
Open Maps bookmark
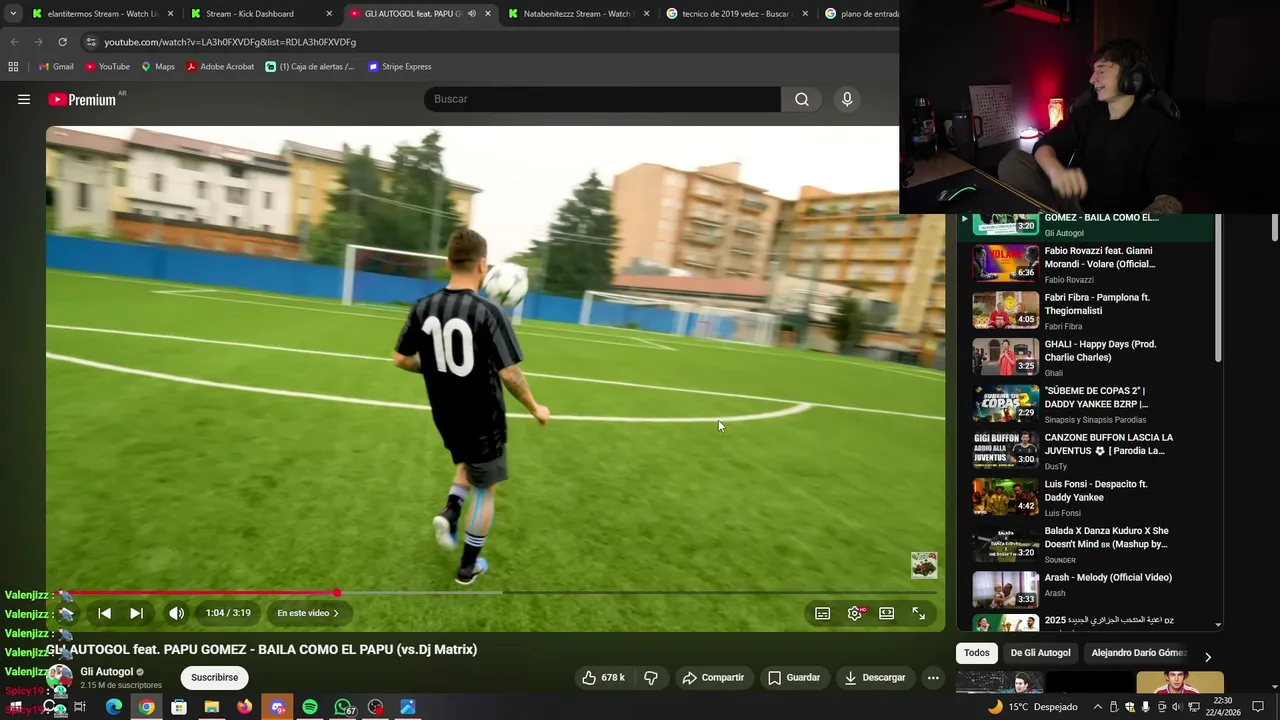tap(158, 67)
